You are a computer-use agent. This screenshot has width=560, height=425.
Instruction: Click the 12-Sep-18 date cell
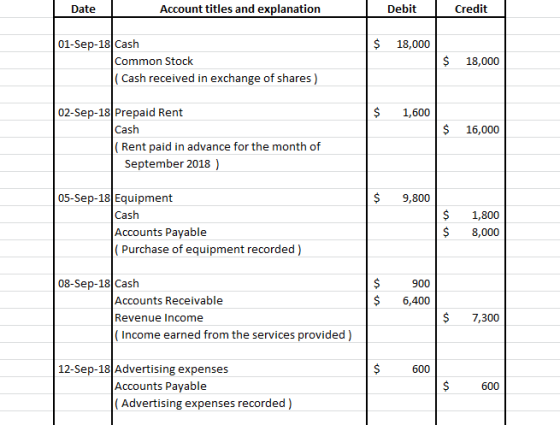pyautogui.click(x=83, y=369)
